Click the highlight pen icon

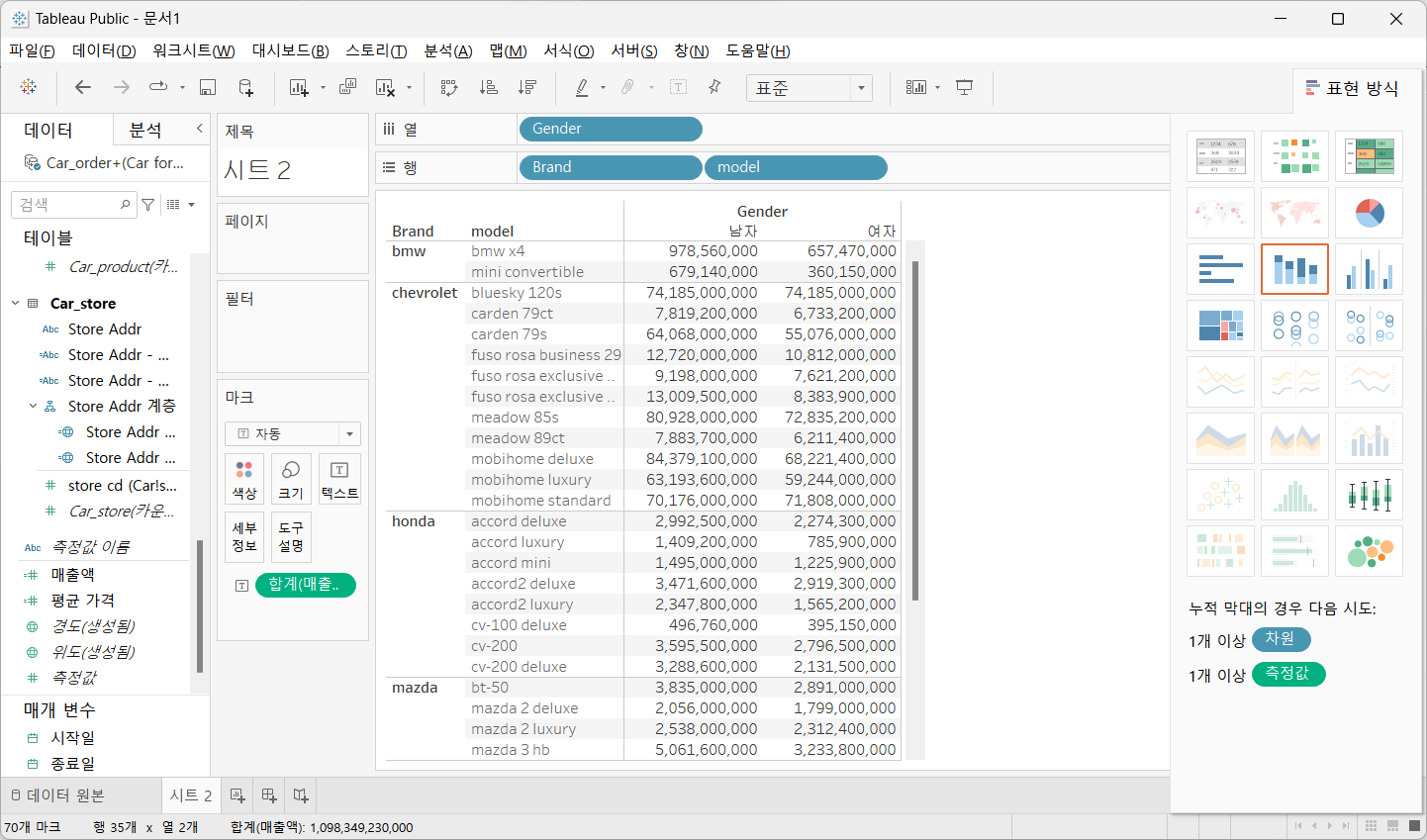(x=582, y=87)
